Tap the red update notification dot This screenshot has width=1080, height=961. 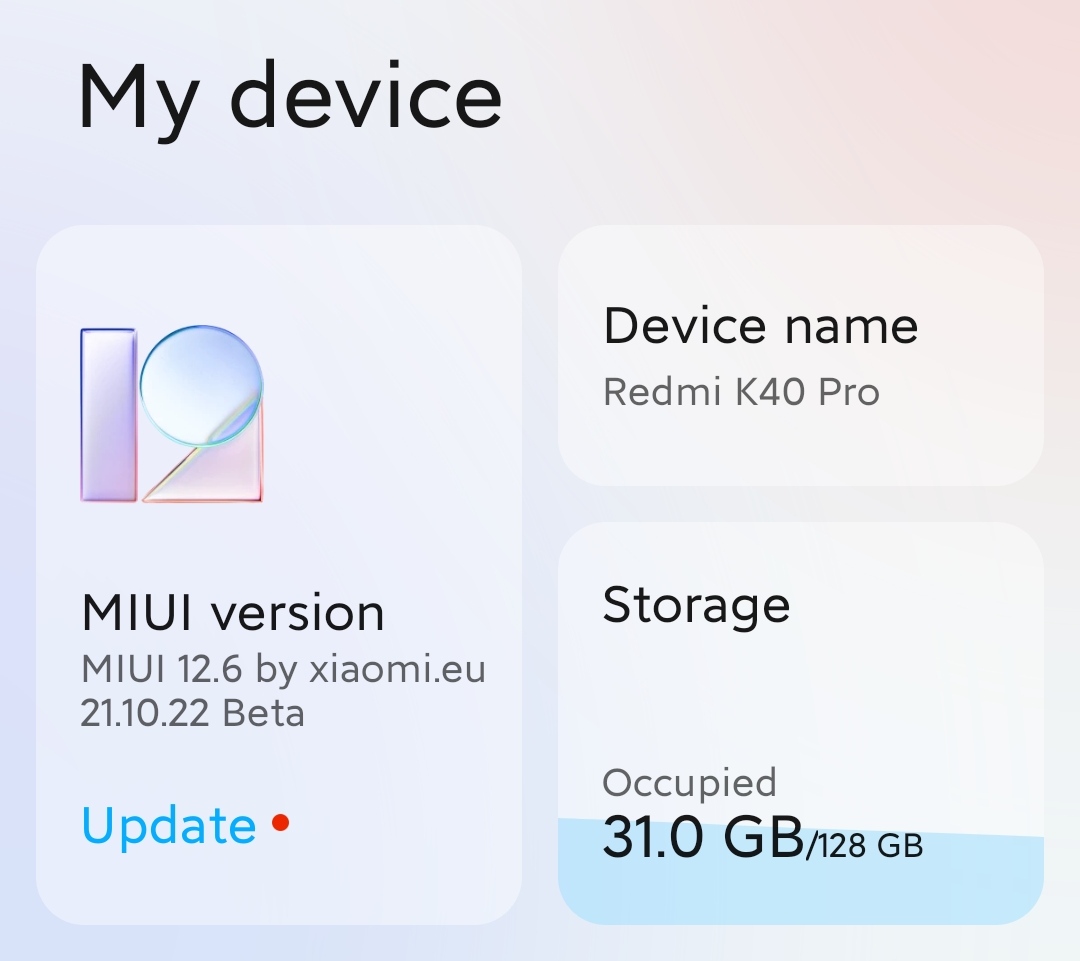(280, 823)
